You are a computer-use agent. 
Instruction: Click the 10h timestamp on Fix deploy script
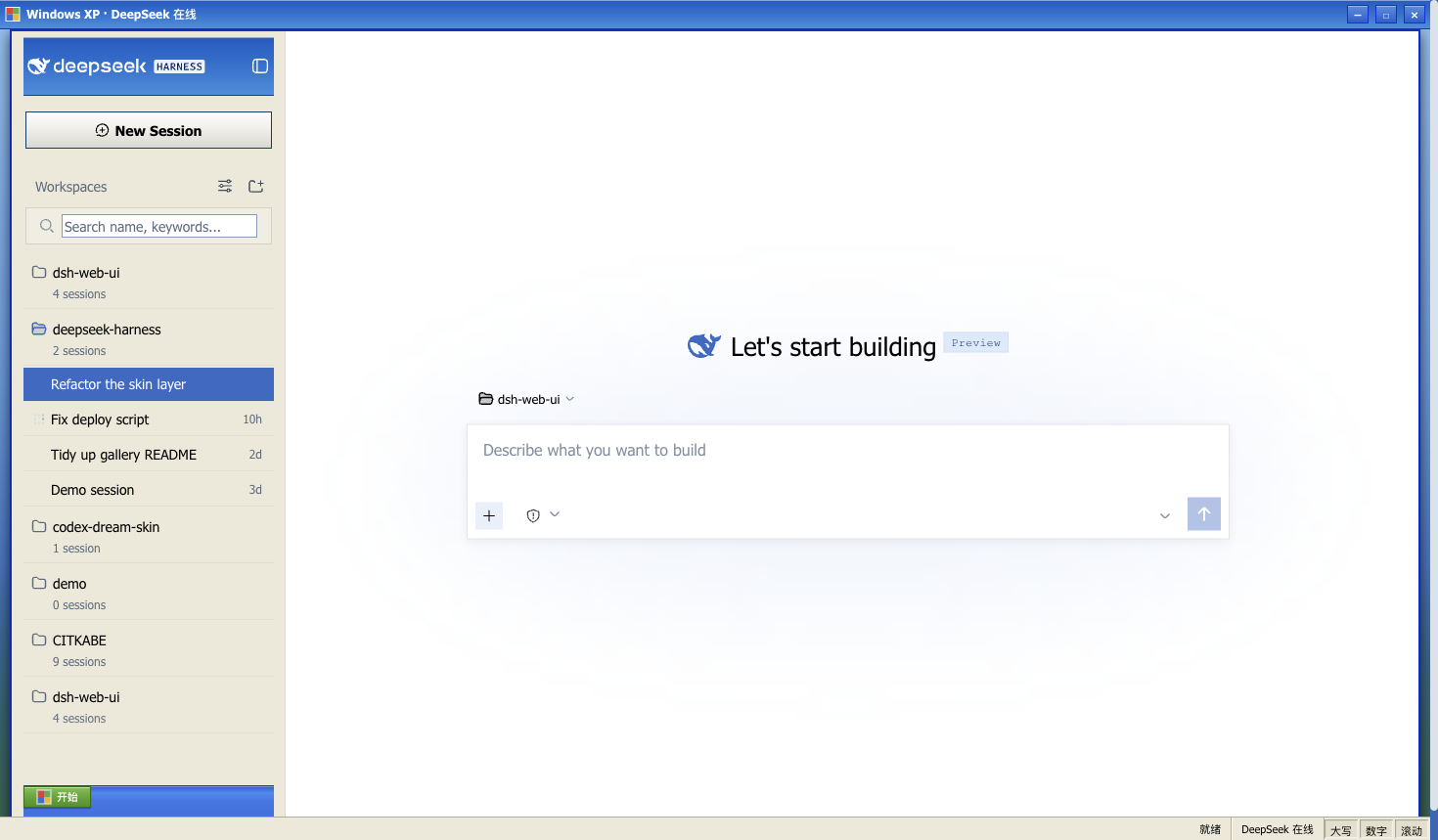pos(252,420)
